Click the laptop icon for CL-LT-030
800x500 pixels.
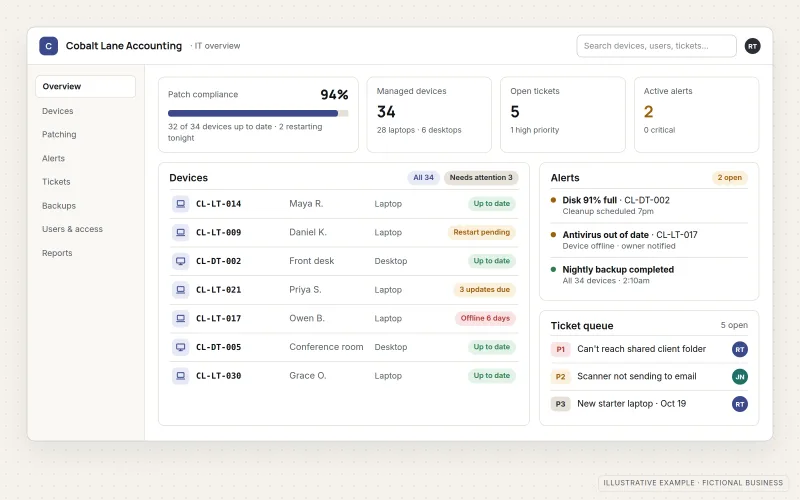tap(181, 376)
